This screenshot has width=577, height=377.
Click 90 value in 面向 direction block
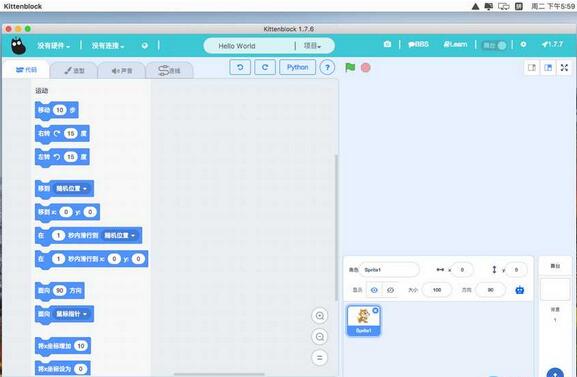60,291
